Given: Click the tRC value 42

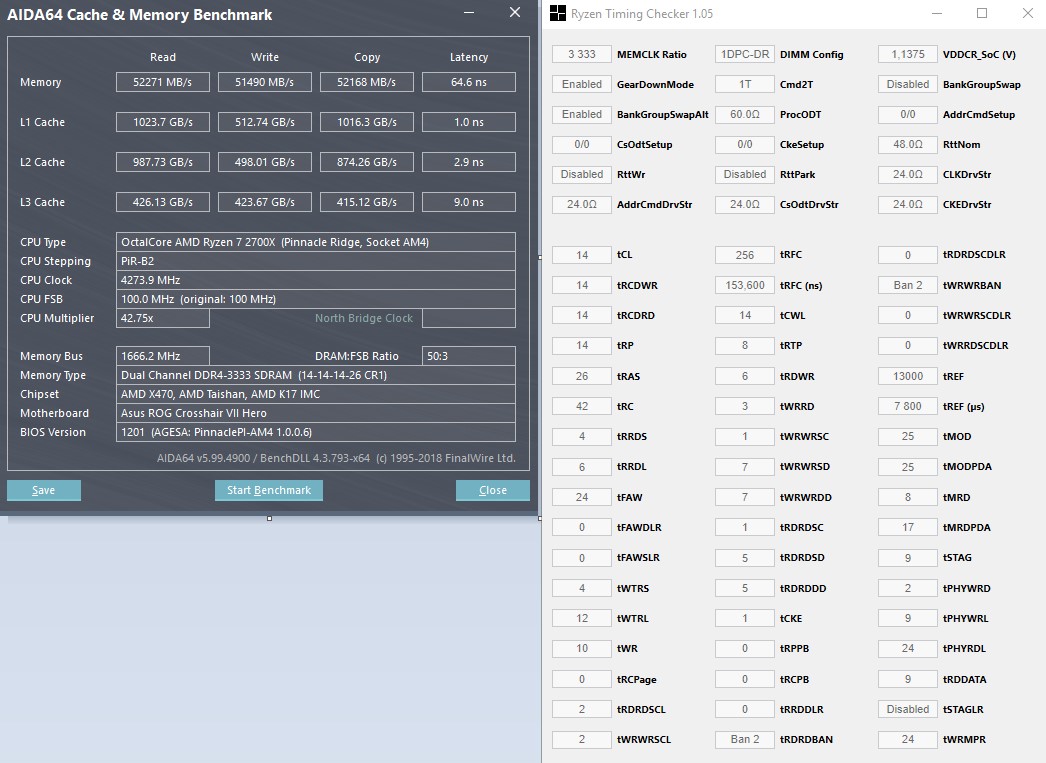Looking at the screenshot, I should [x=582, y=406].
